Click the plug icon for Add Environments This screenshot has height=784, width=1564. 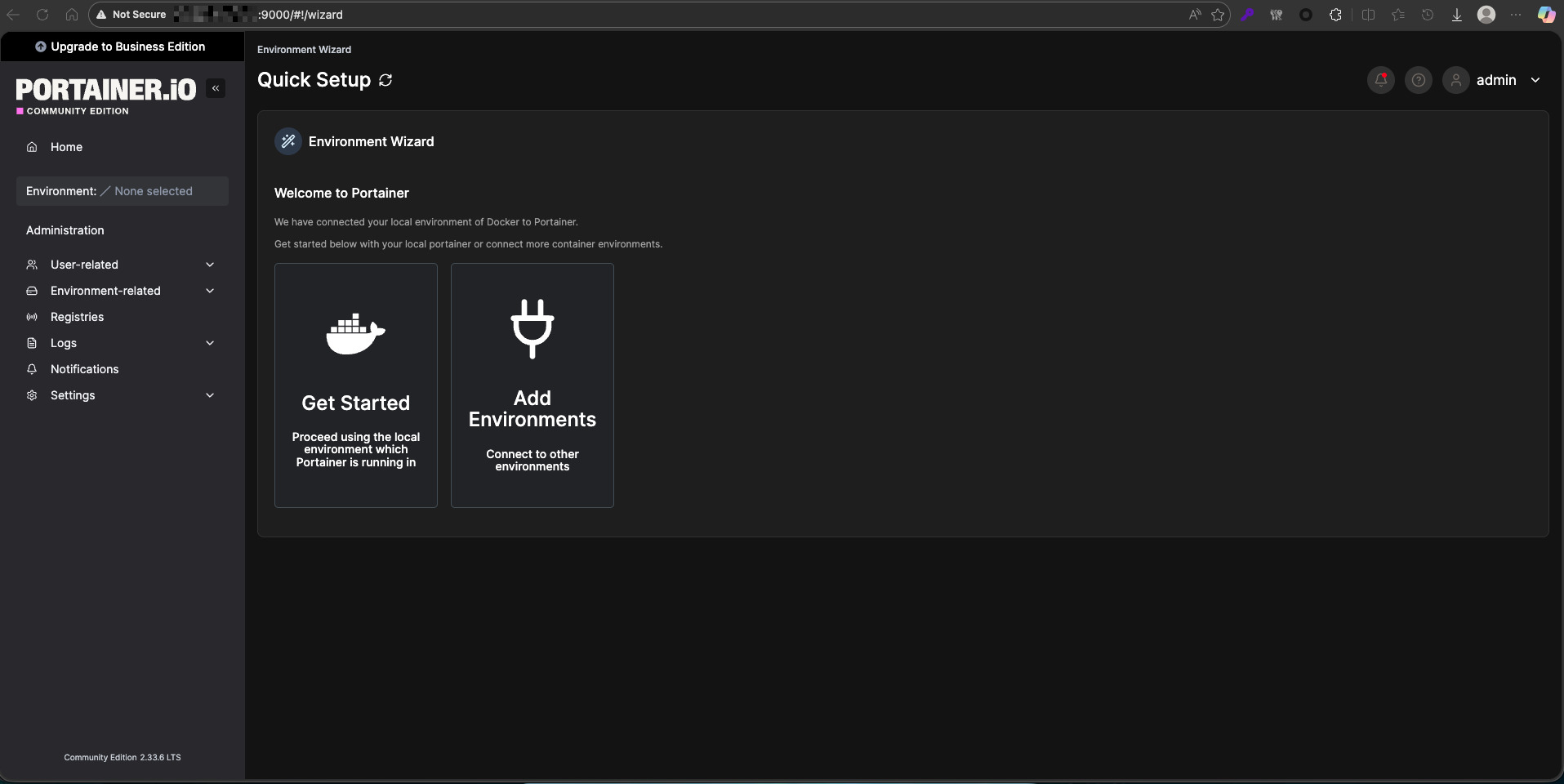point(532,328)
